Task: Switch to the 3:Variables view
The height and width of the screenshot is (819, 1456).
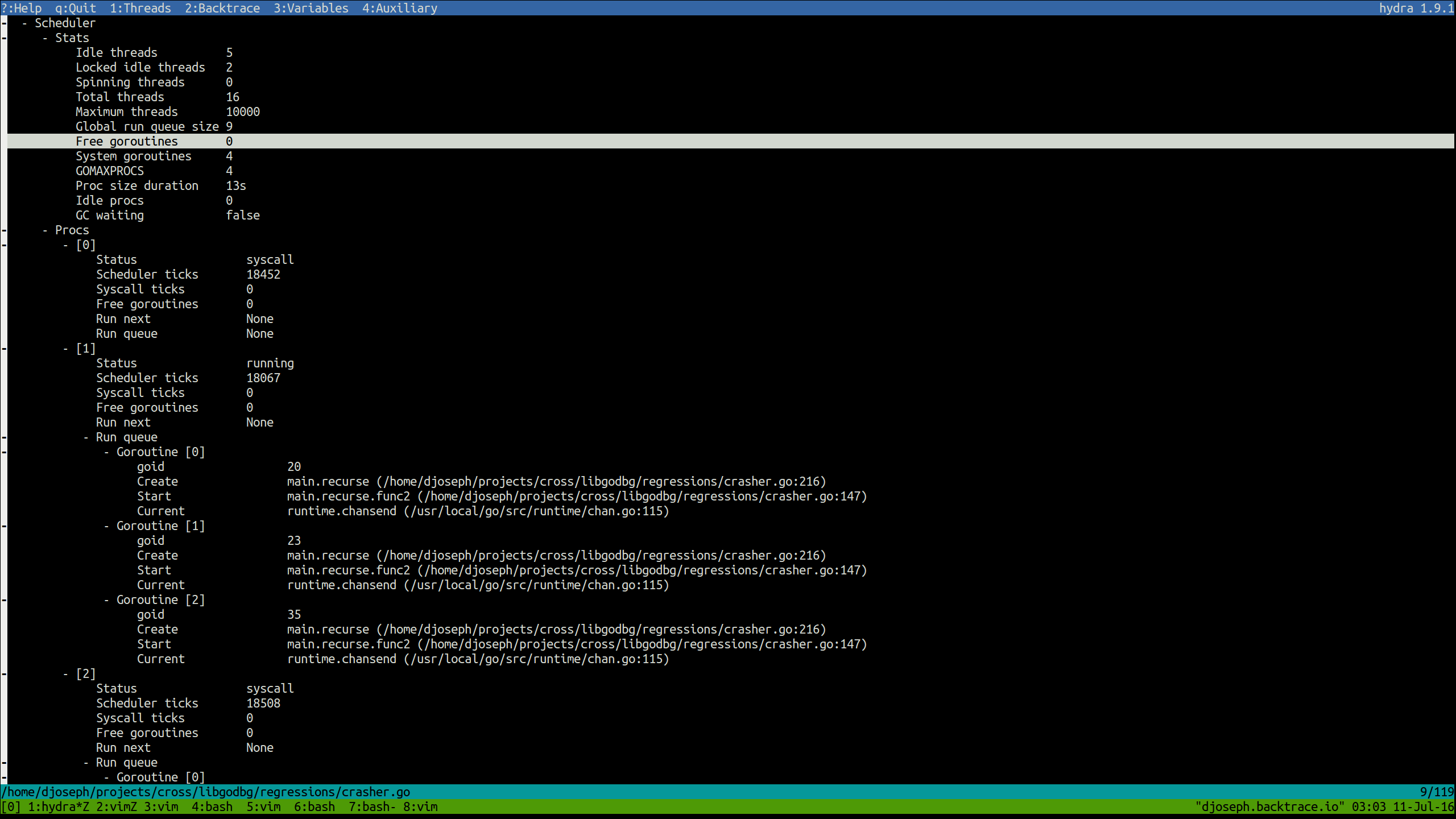Action: tap(311, 8)
